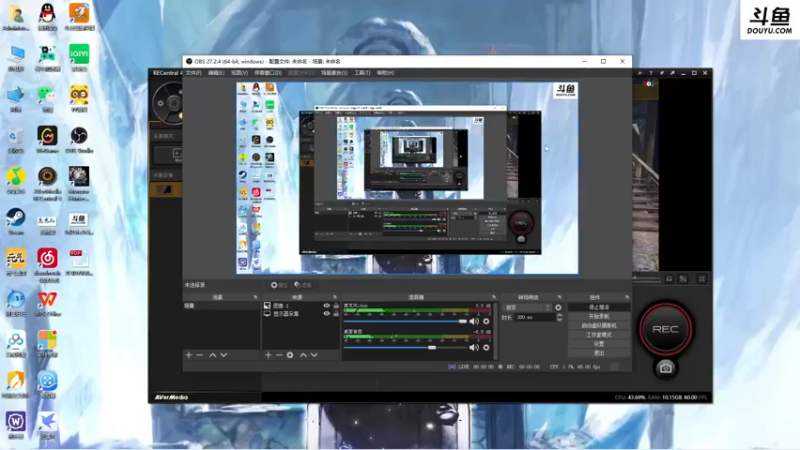800x450 pixels.
Task: Toggle visibility eye of image source
Action: tap(327, 306)
